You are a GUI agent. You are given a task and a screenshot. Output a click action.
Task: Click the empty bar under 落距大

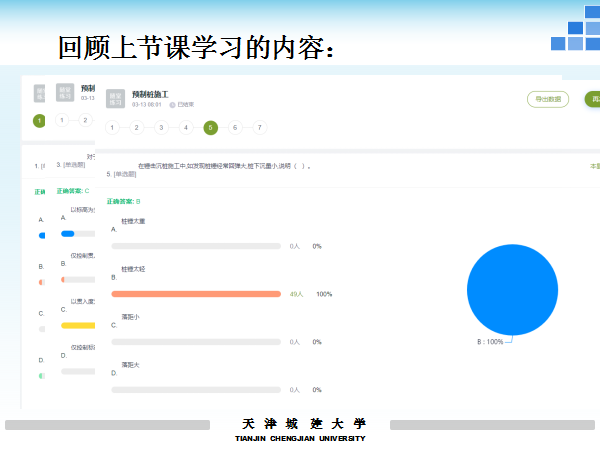click(196, 390)
